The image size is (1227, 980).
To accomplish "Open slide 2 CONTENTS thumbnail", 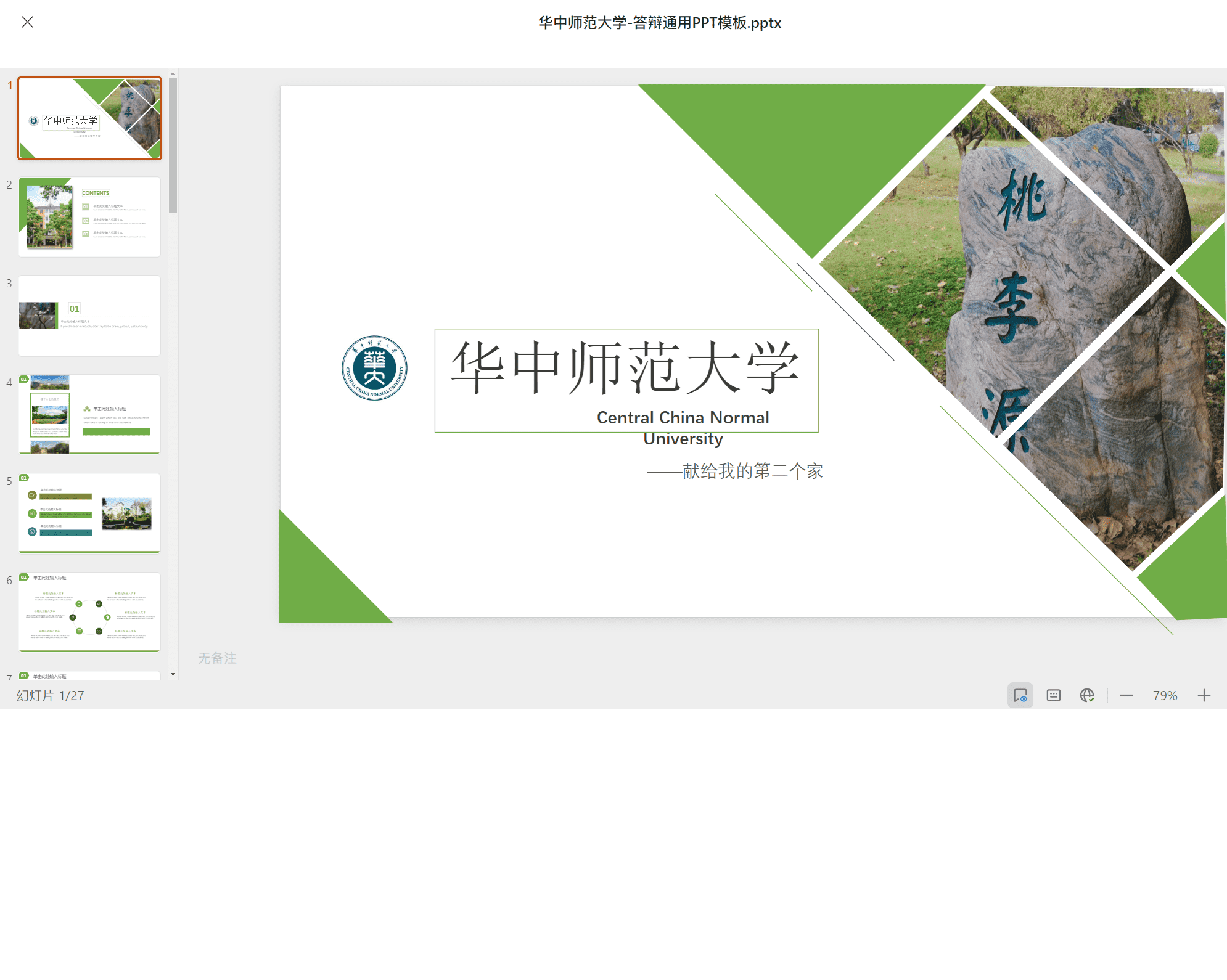I will click(x=90, y=217).
